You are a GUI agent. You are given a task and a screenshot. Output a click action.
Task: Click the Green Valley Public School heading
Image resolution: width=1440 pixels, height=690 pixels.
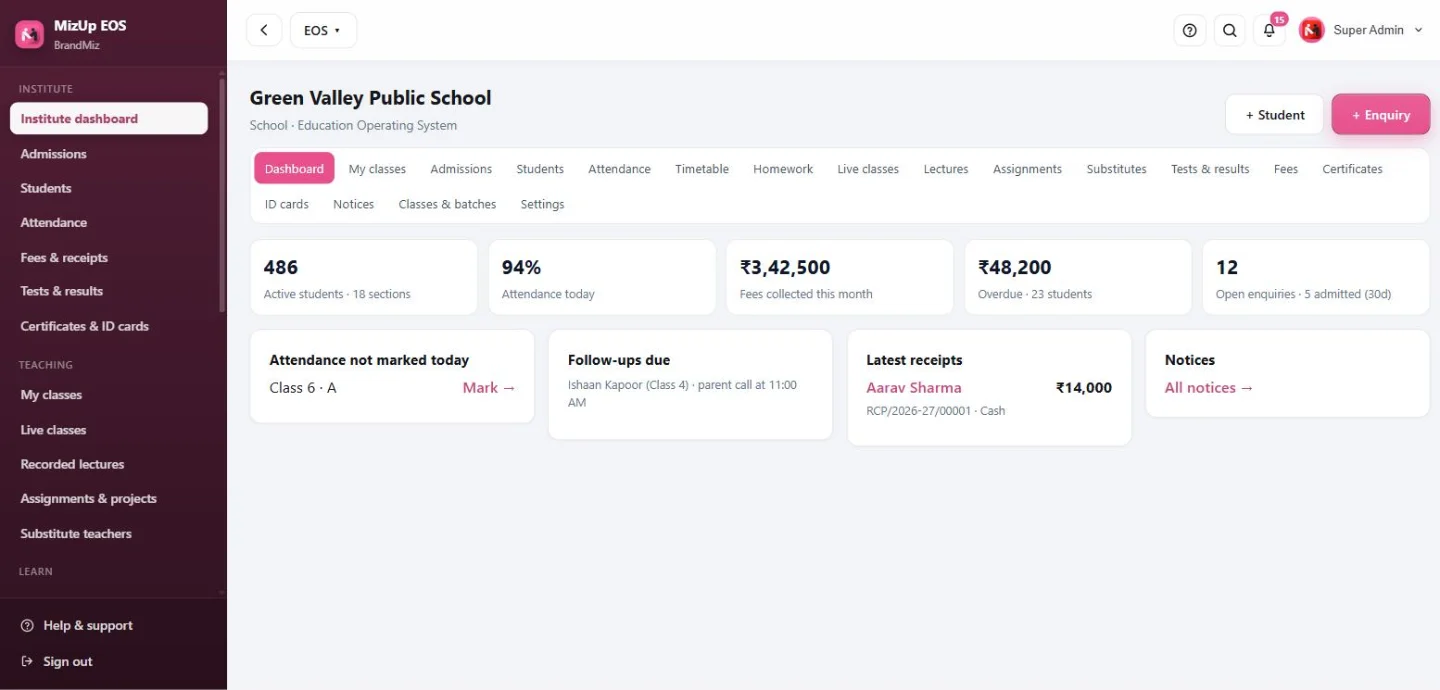click(371, 98)
